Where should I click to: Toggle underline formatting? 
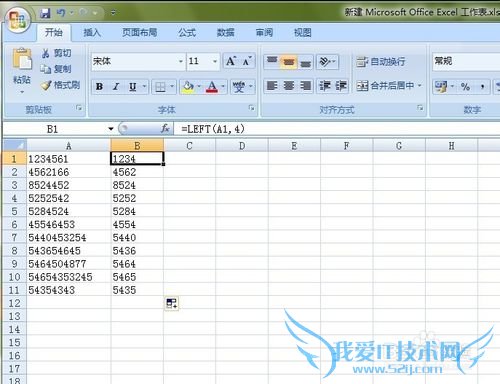133,87
